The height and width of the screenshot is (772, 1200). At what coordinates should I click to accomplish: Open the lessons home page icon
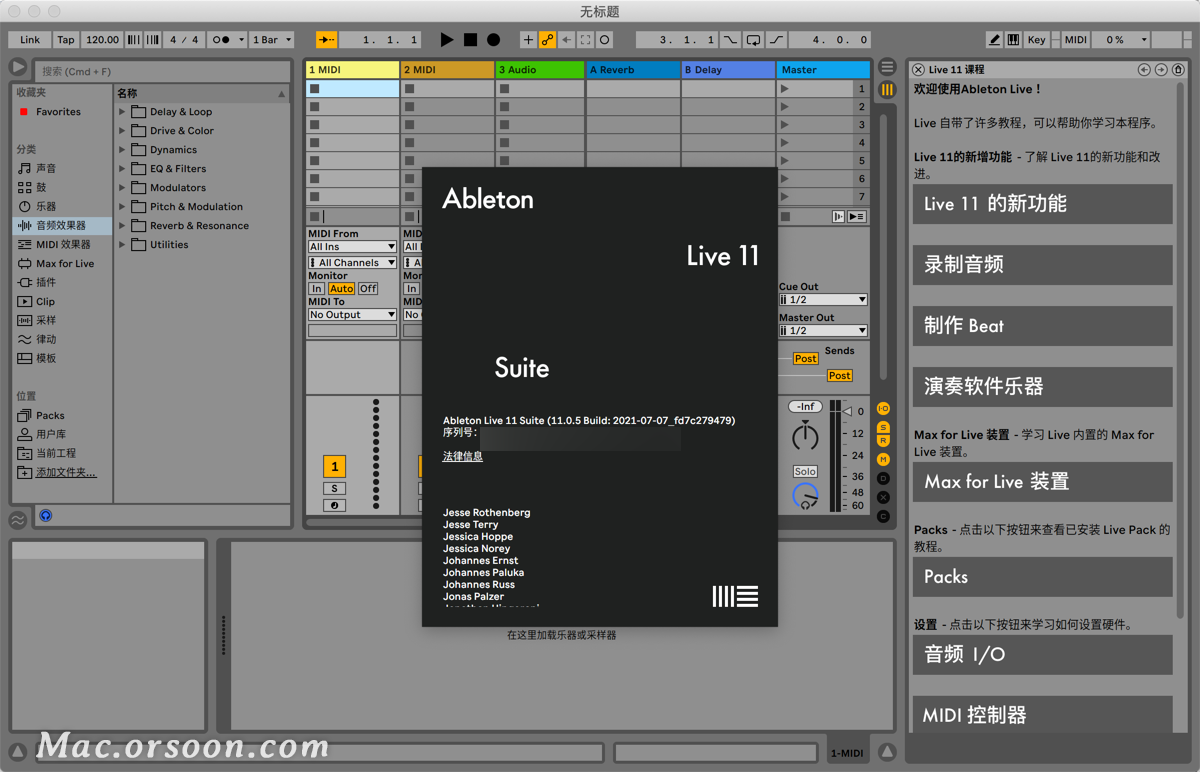coord(1178,70)
